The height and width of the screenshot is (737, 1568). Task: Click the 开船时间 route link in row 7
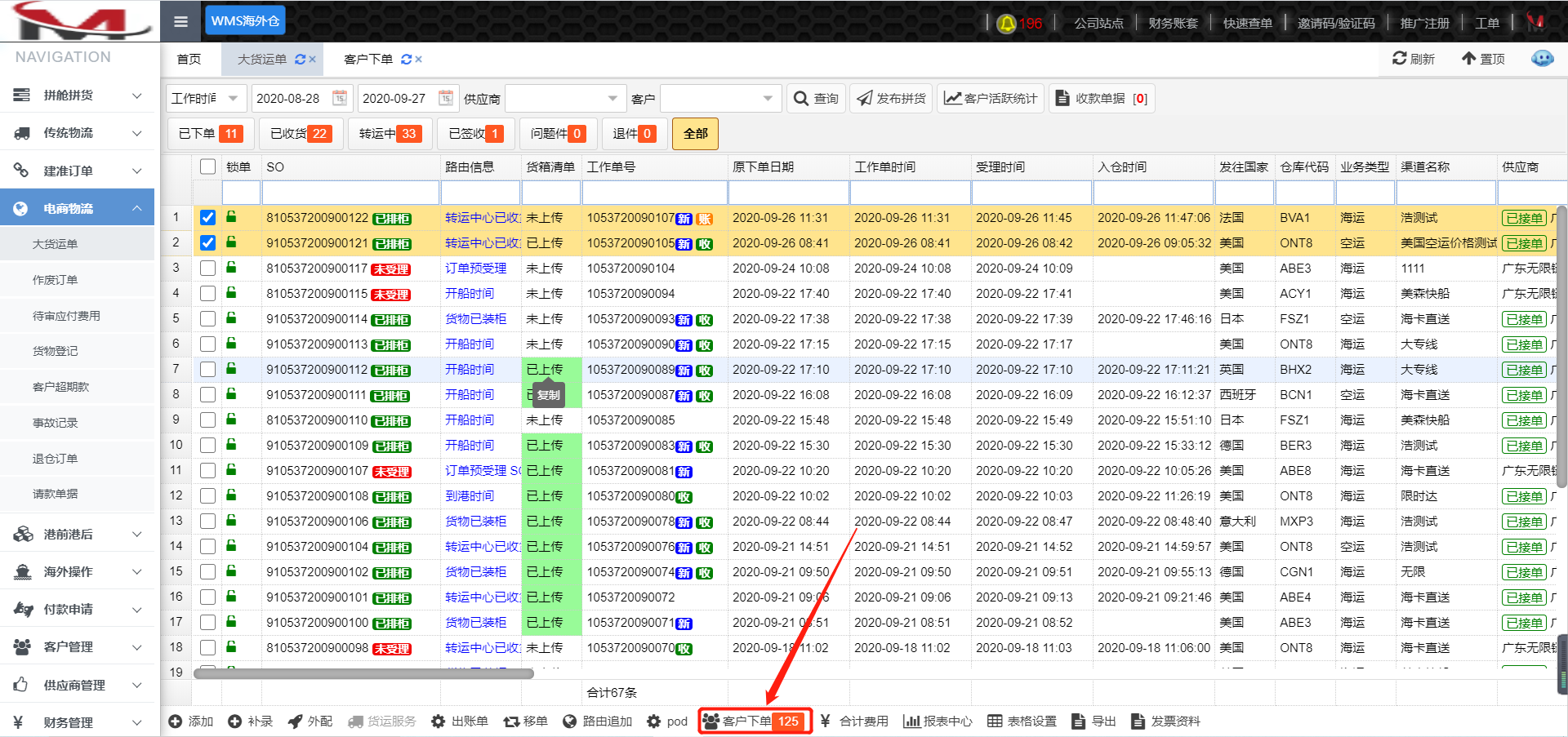(470, 370)
